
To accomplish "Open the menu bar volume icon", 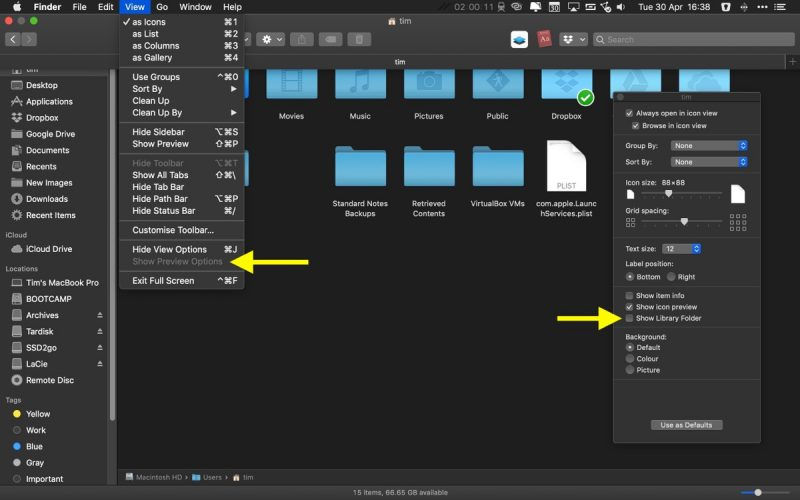I will (621, 7).
